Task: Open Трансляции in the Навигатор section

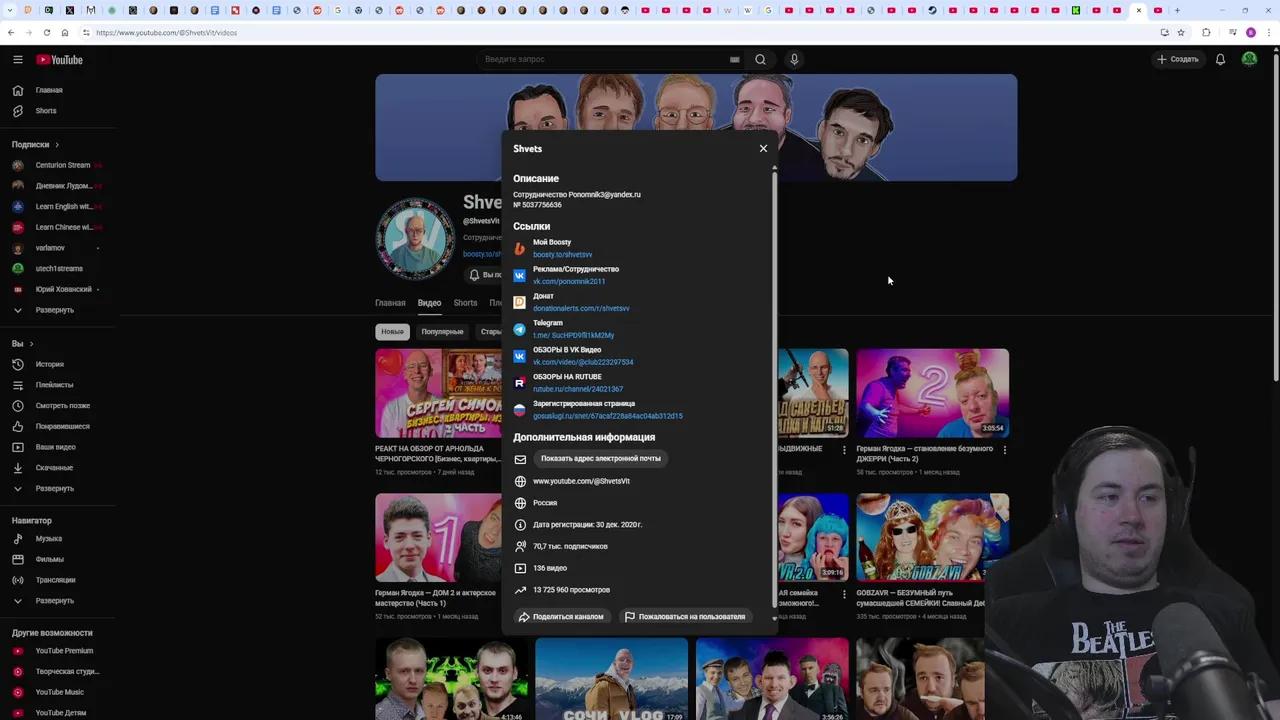Action: point(55,580)
